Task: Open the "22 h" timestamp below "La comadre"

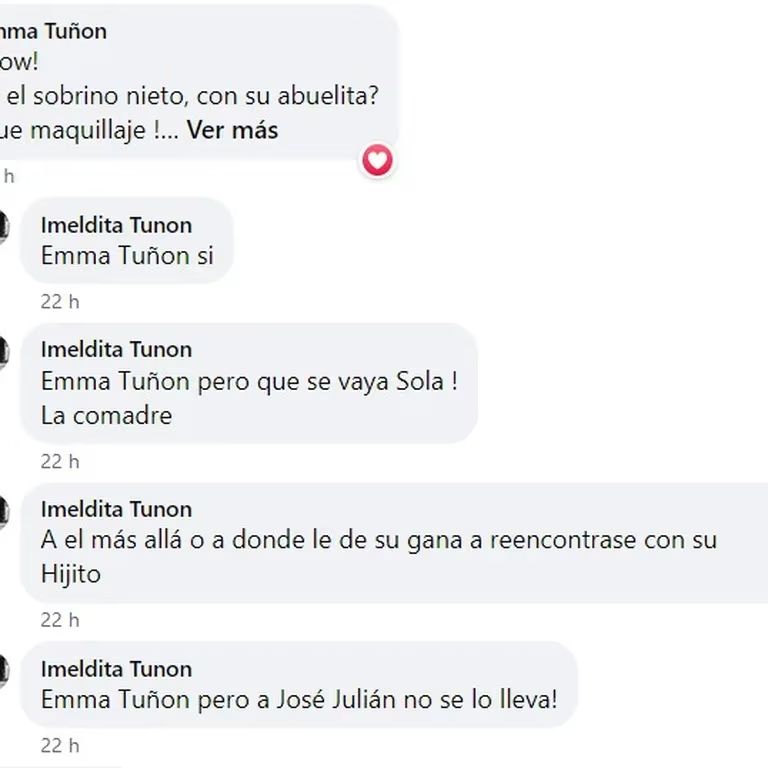Action: coord(59,461)
